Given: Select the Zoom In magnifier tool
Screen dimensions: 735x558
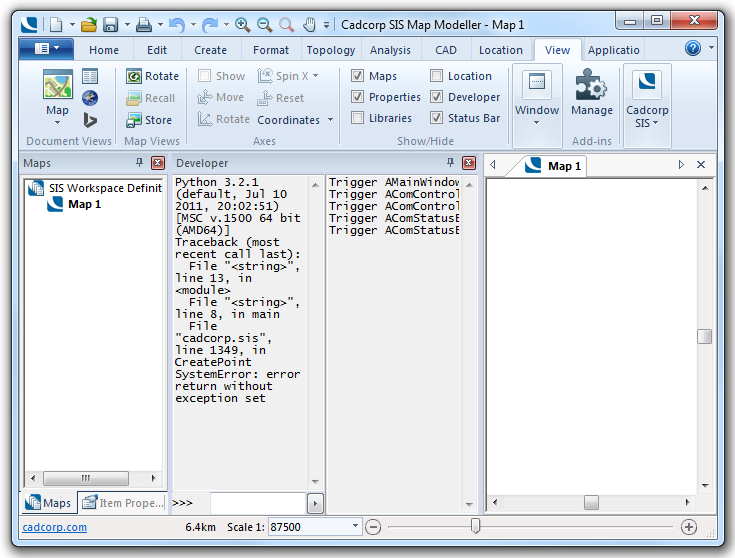Looking at the screenshot, I should click(x=242, y=24).
